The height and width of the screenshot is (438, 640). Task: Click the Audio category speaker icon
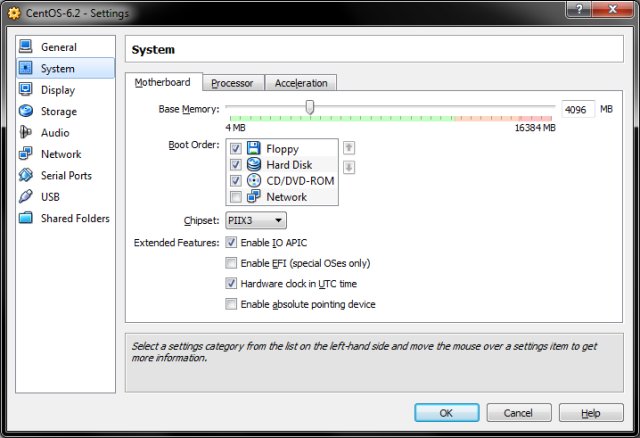coord(25,132)
